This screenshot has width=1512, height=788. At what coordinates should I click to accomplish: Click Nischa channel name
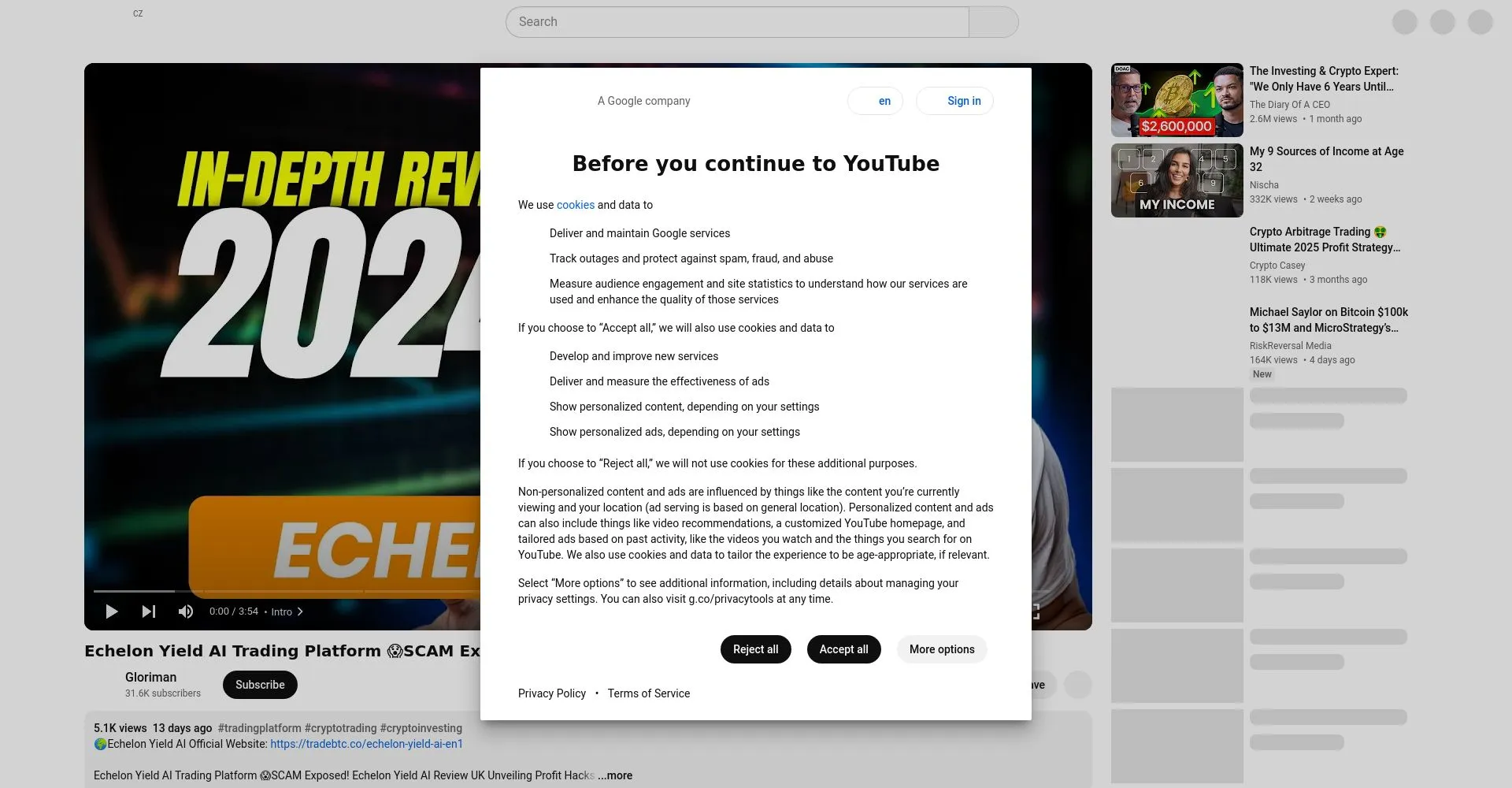point(1264,185)
